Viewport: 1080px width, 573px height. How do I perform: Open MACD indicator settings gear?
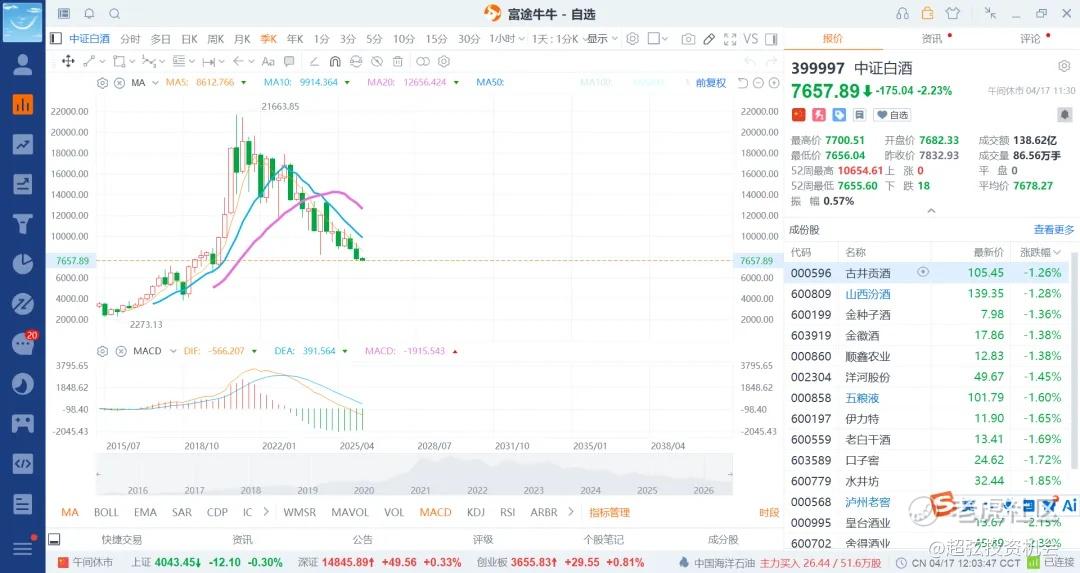103,351
